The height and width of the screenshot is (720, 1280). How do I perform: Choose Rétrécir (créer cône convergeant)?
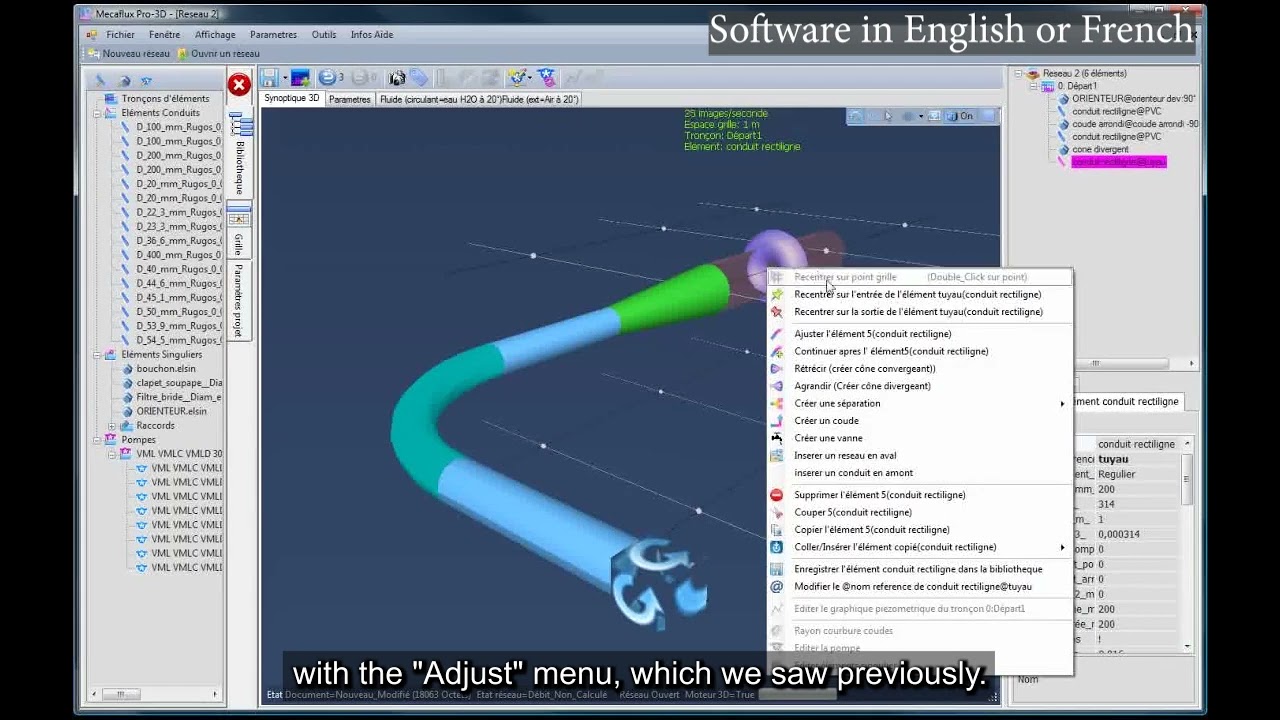(865, 369)
